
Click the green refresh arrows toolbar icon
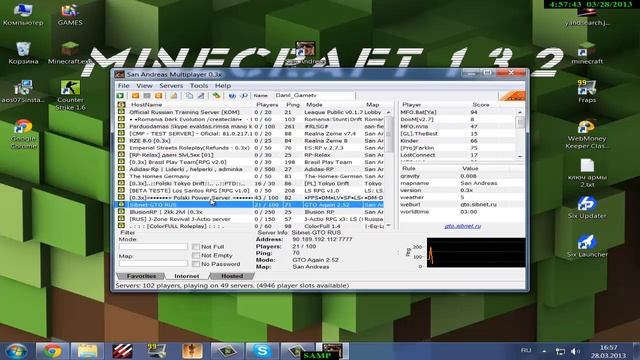click(x=216, y=96)
